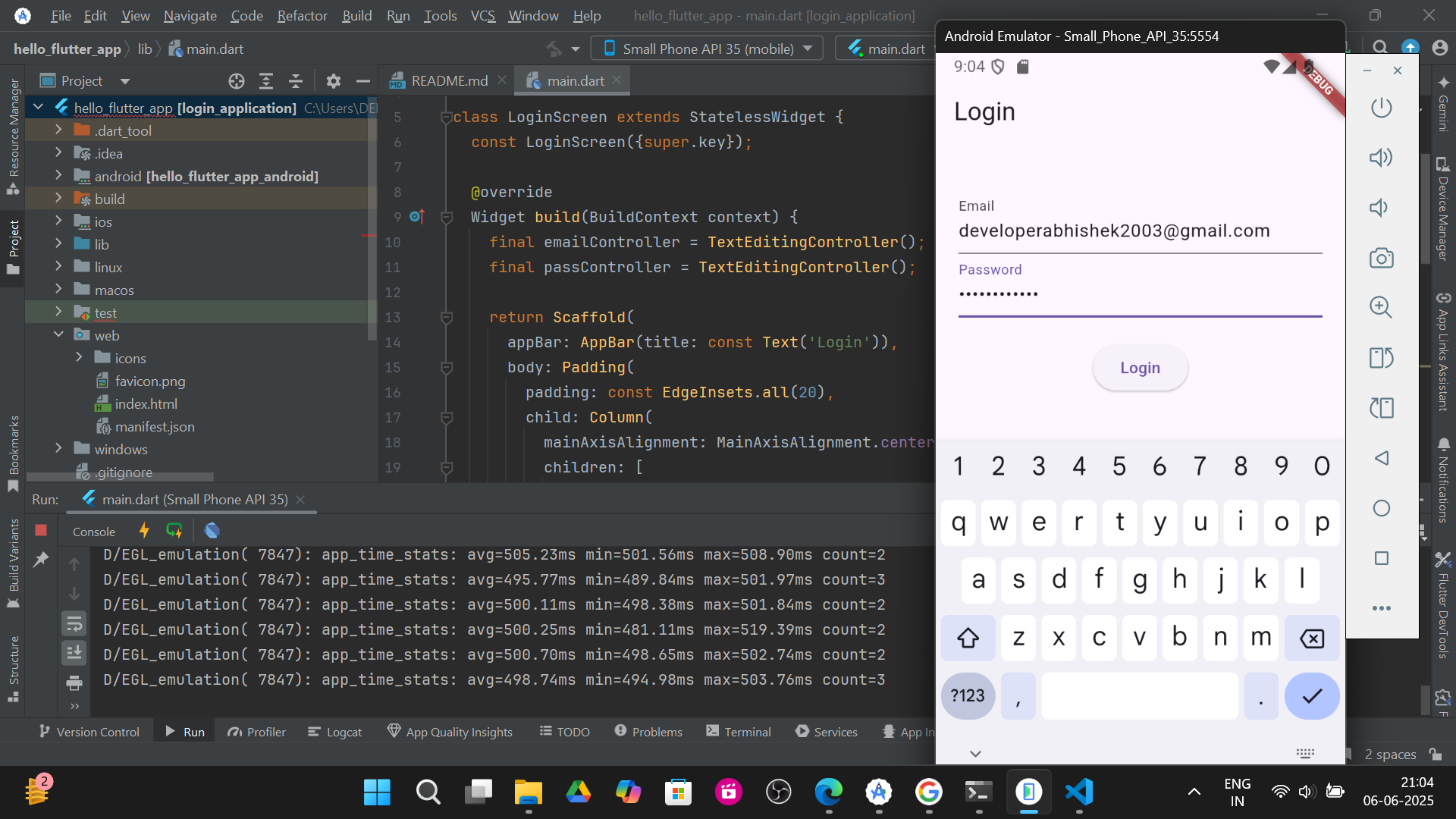Click the Email input field

1139,231
